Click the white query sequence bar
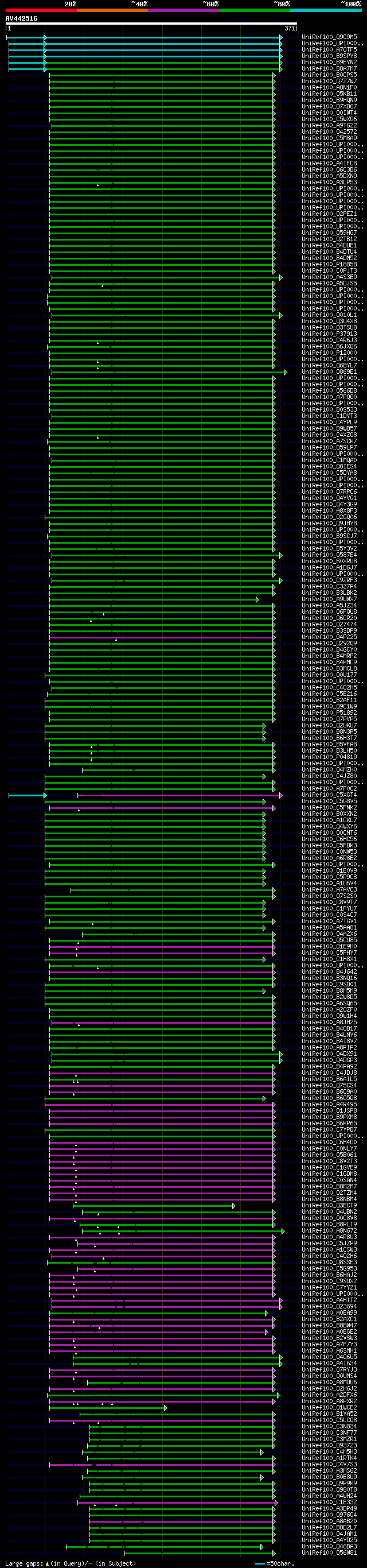This screenshot has width=367, height=1568. 151,24
